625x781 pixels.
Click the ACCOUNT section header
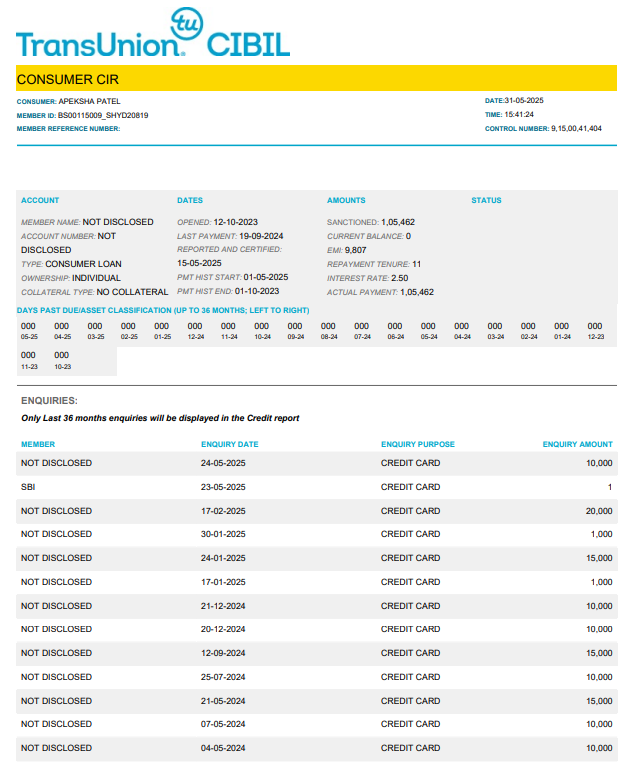pos(40,201)
